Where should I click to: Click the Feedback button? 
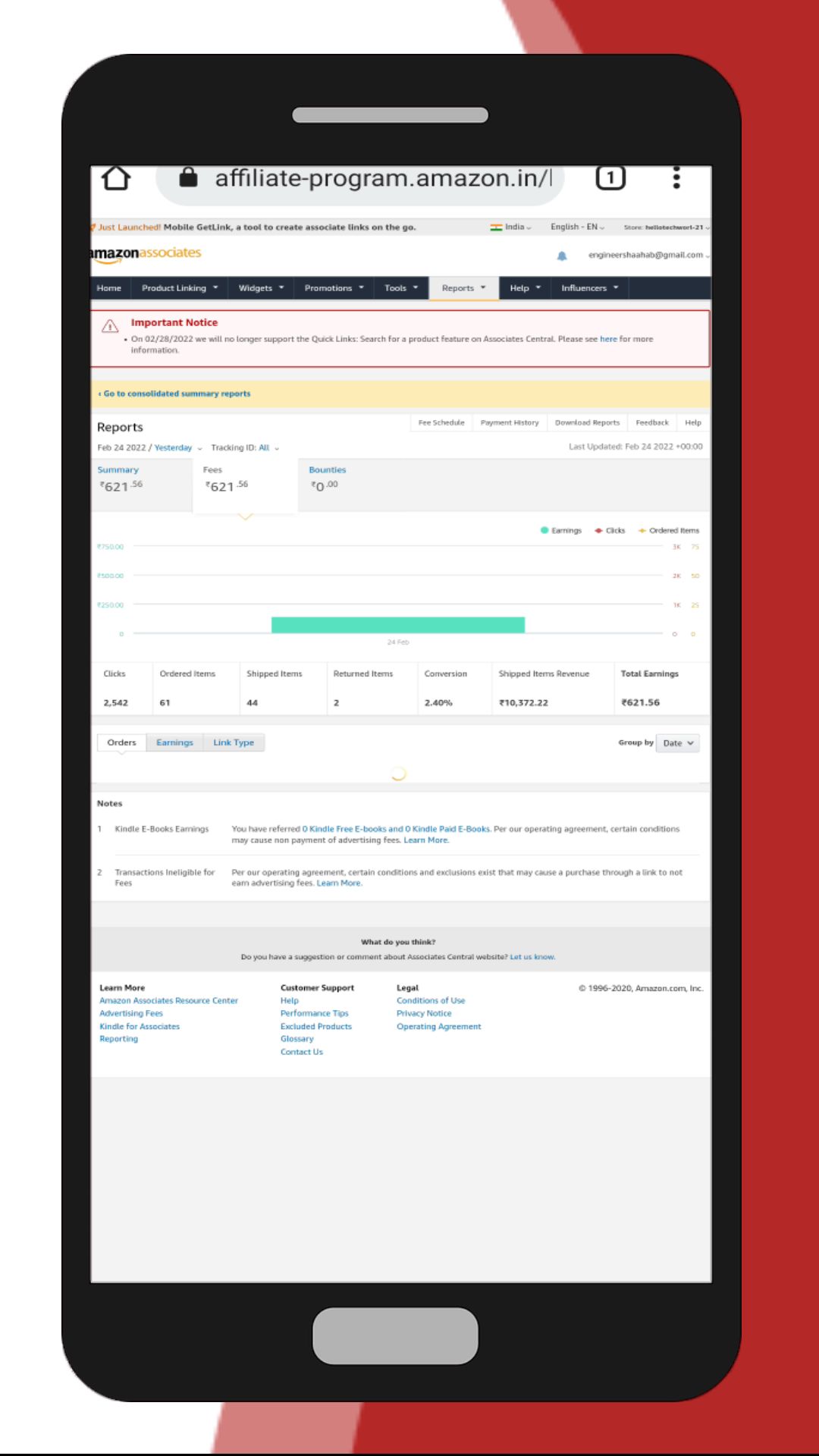[x=652, y=422]
